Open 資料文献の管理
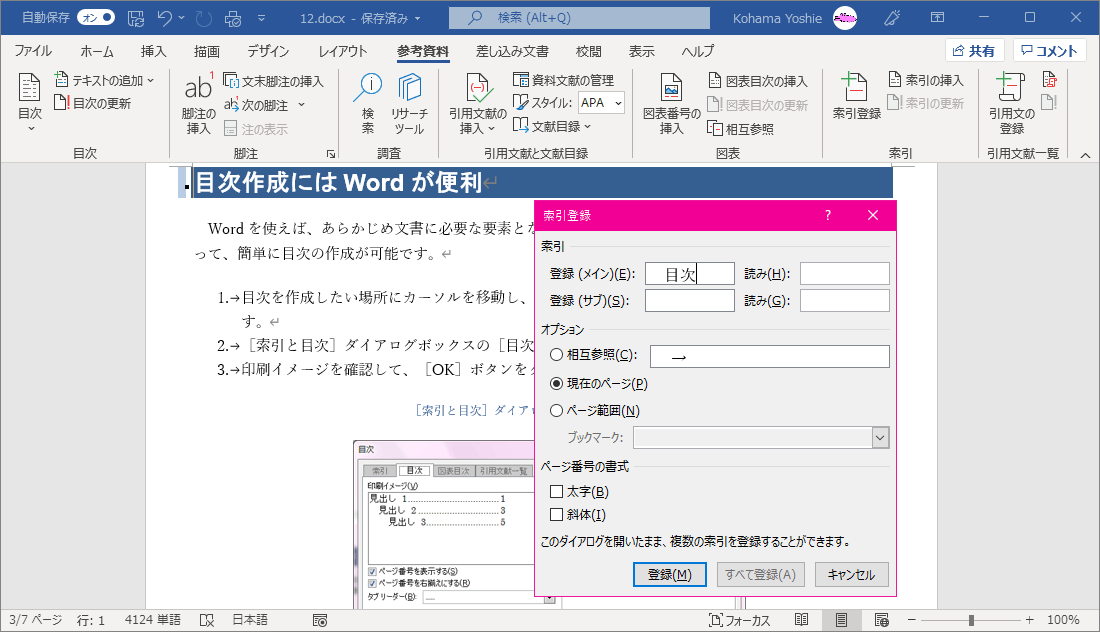The height and width of the screenshot is (632, 1100). coord(563,80)
